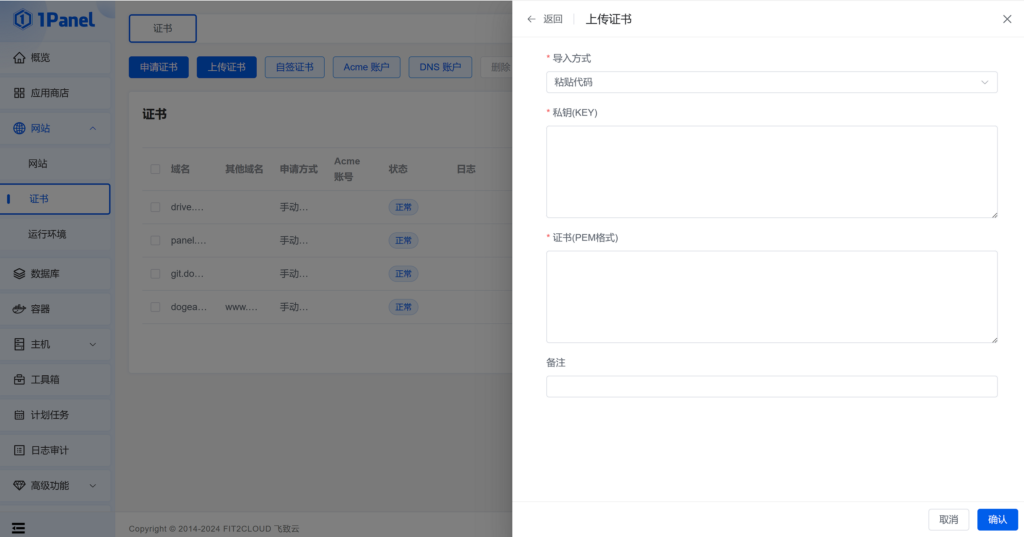Image resolution: width=1024 pixels, height=537 pixels.
Task: Click the 正常 status tag in git.do... row
Action: tap(404, 274)
